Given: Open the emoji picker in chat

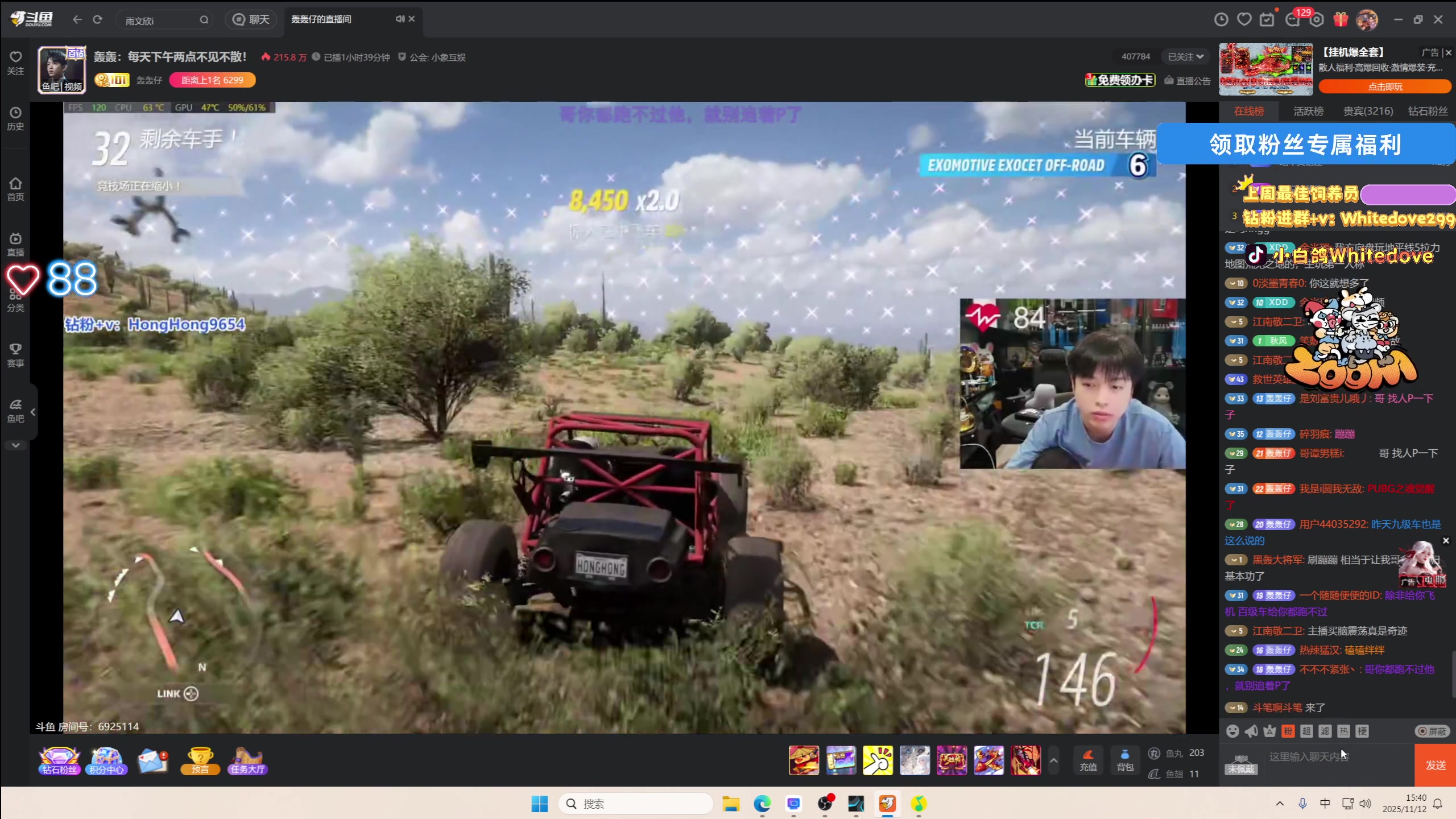Looking at the screenshot, I should [x=1232, y=731].
